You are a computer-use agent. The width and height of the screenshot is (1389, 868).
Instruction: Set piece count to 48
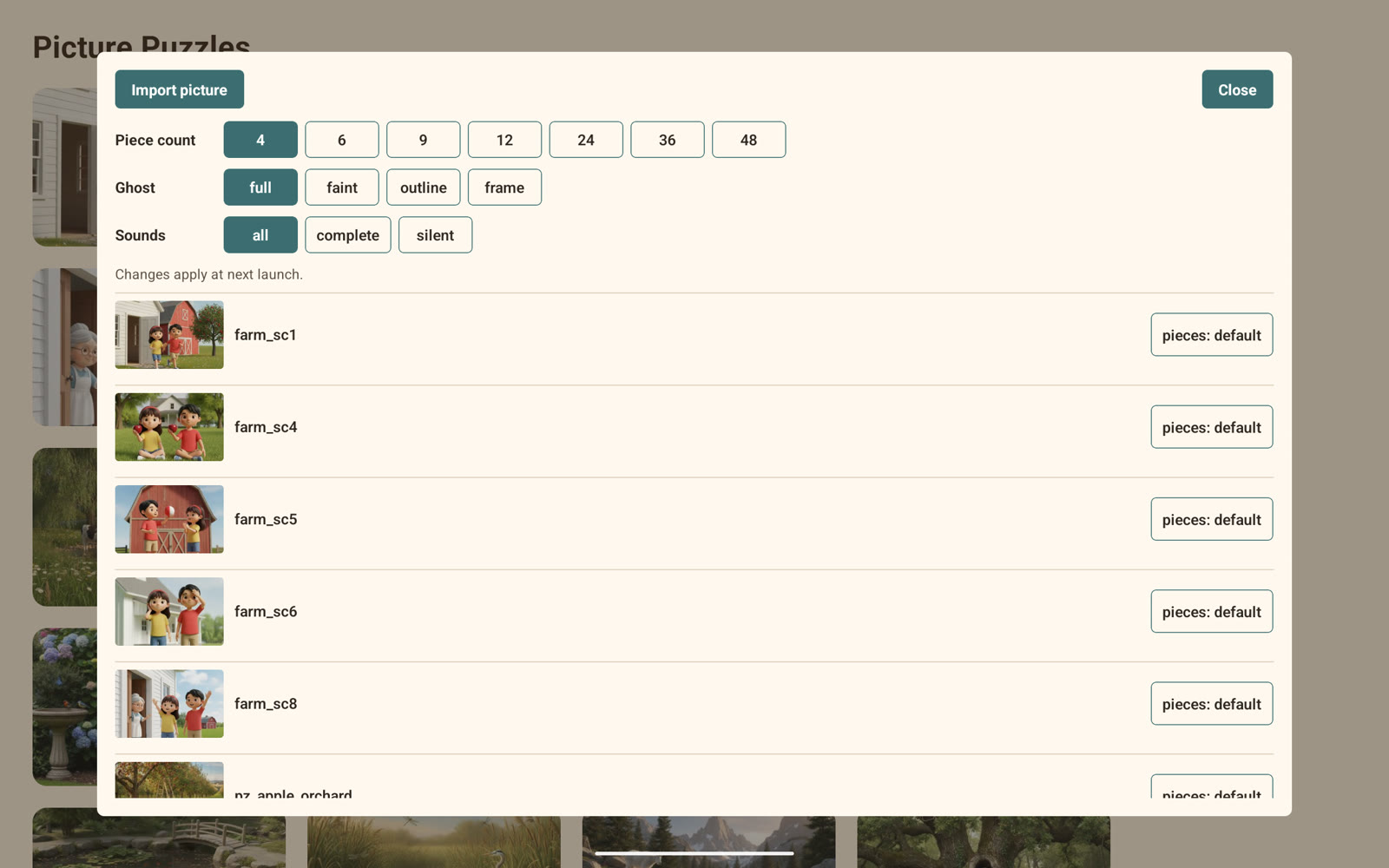tap(748, 140)
